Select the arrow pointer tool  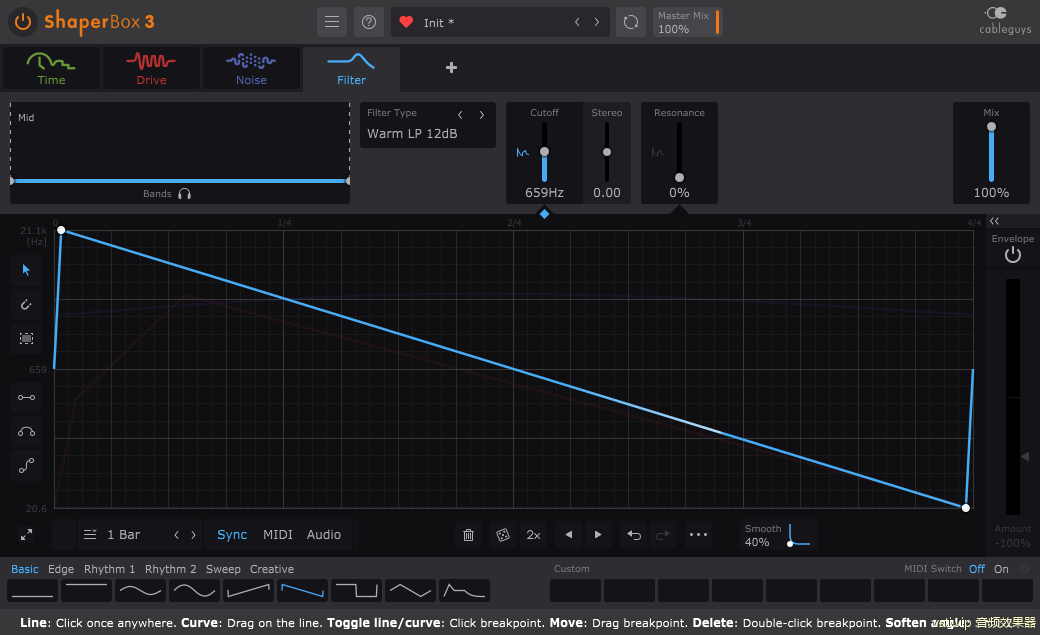pos(27,270)
